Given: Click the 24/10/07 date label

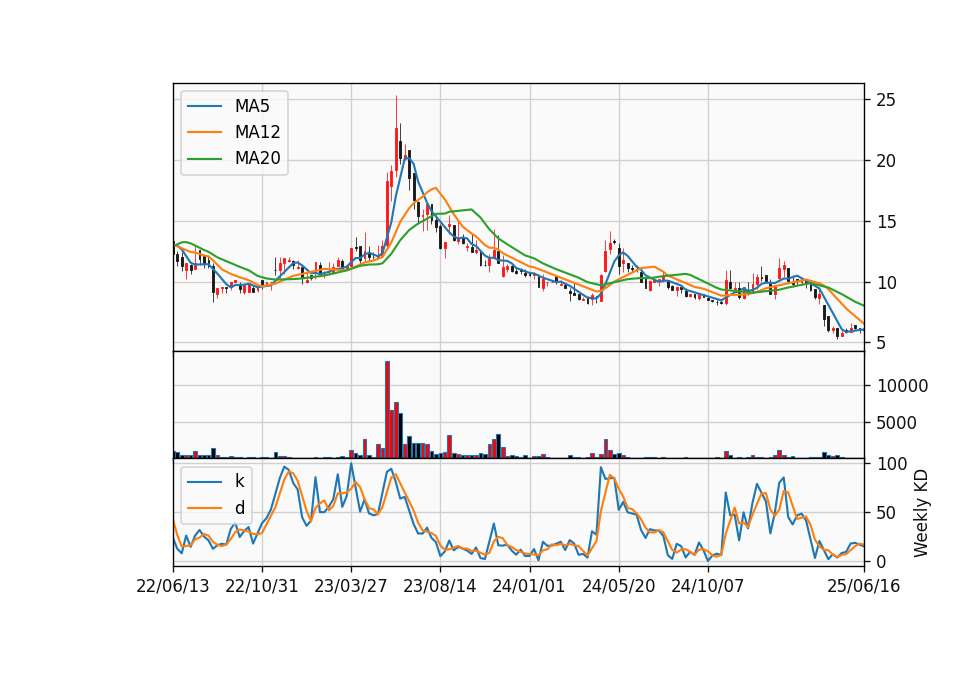Looking at the screenshot, I should [x=708, y=587].
